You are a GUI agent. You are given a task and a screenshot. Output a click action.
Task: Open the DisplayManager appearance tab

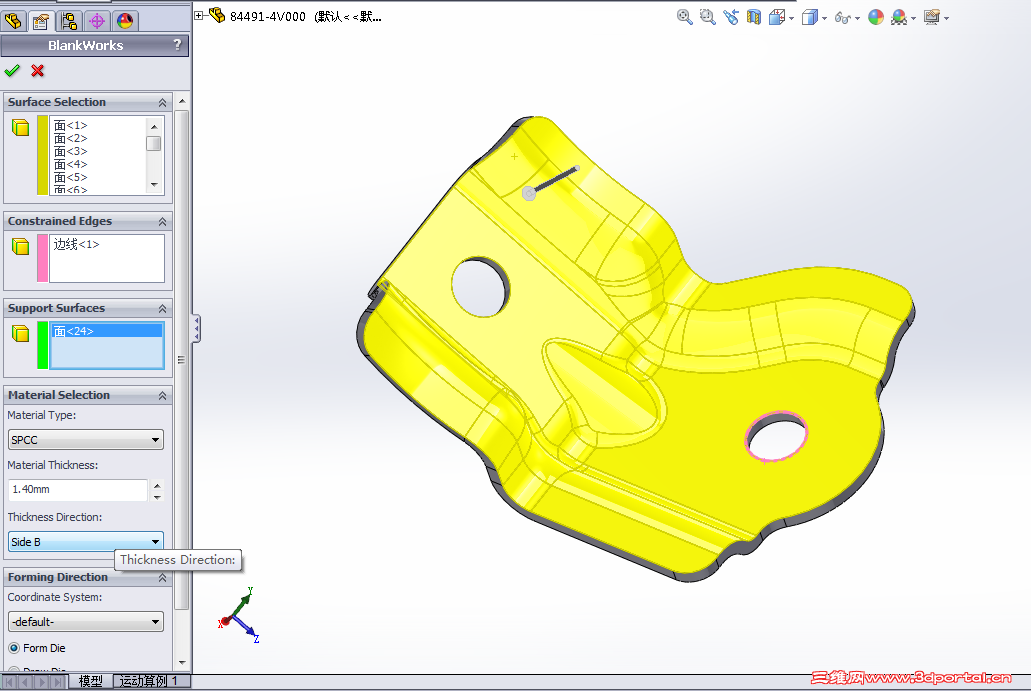click(x=125, y=20)
